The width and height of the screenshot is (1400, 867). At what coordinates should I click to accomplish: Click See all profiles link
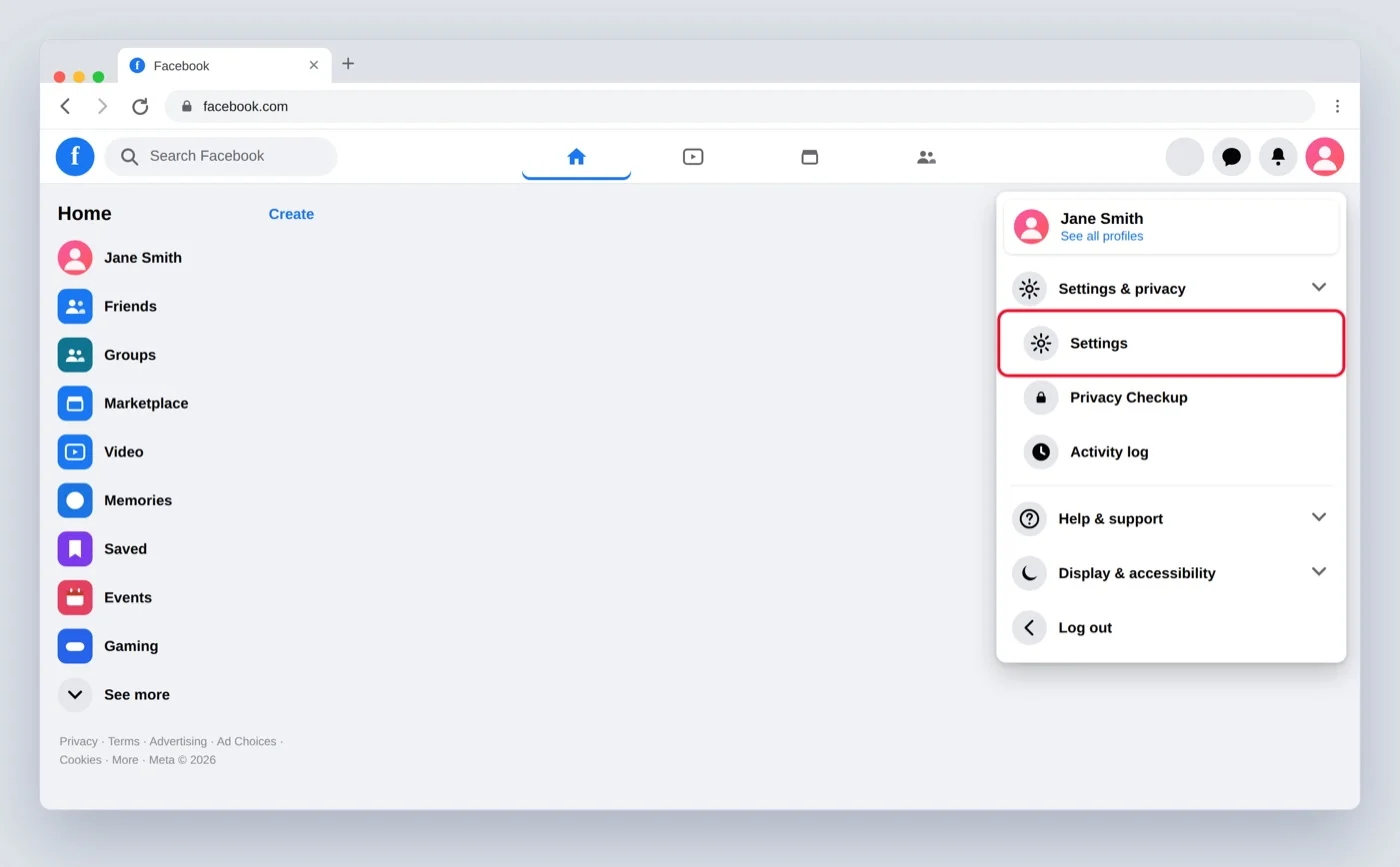[x=1101, y=236]
